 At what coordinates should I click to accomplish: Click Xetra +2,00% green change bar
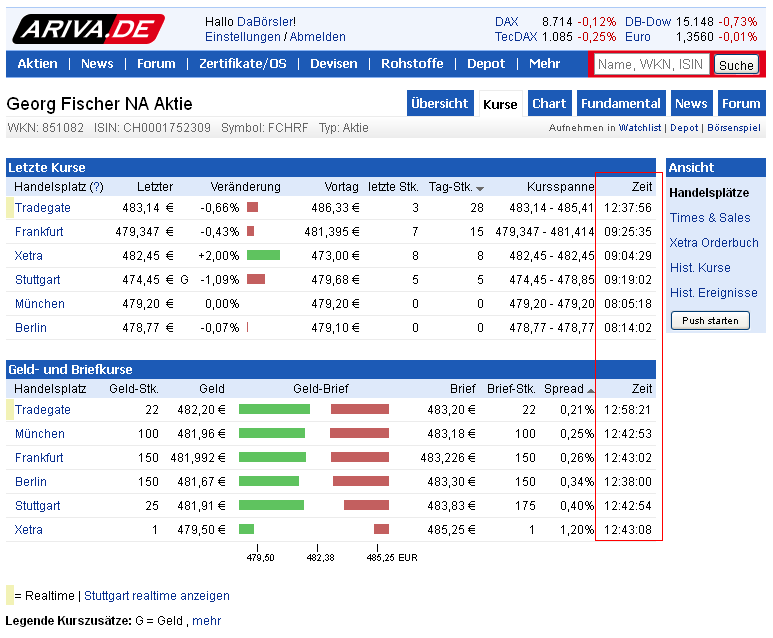263,255
